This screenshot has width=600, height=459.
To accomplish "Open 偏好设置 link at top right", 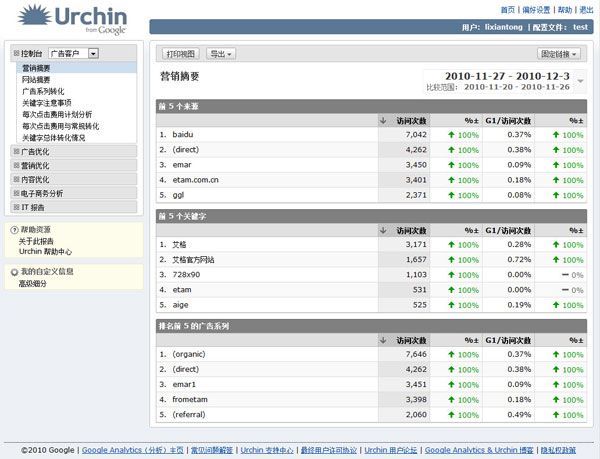I will (x=536, y=10).
